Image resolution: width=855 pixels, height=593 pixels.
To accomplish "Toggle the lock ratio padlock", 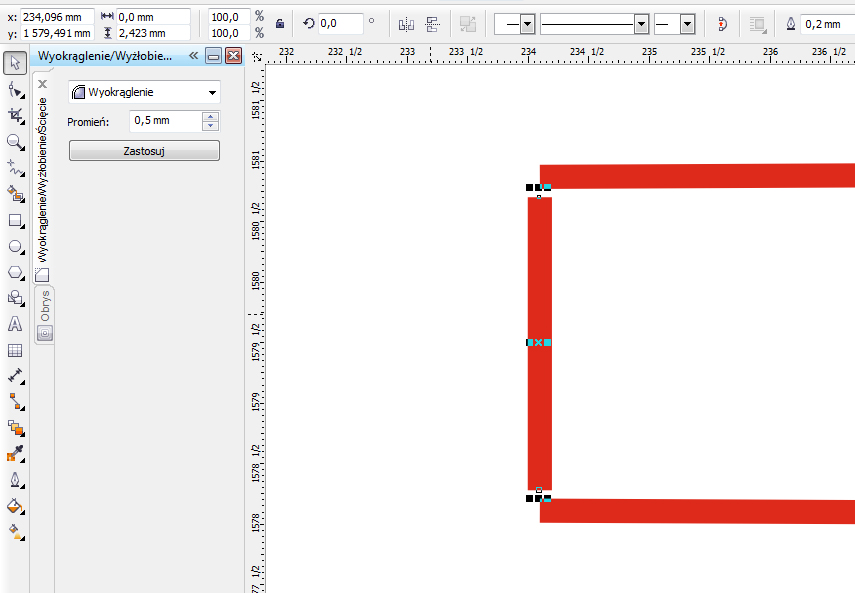I will point(280,23).
